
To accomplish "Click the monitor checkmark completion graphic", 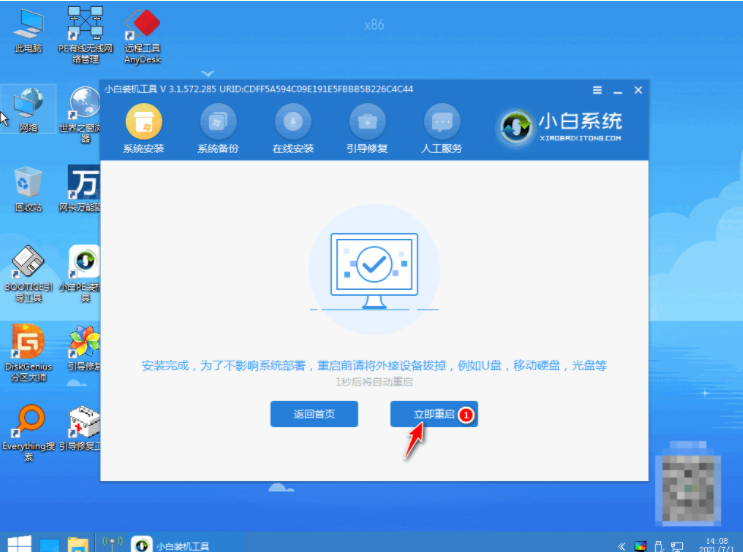I will pos(374,270).
